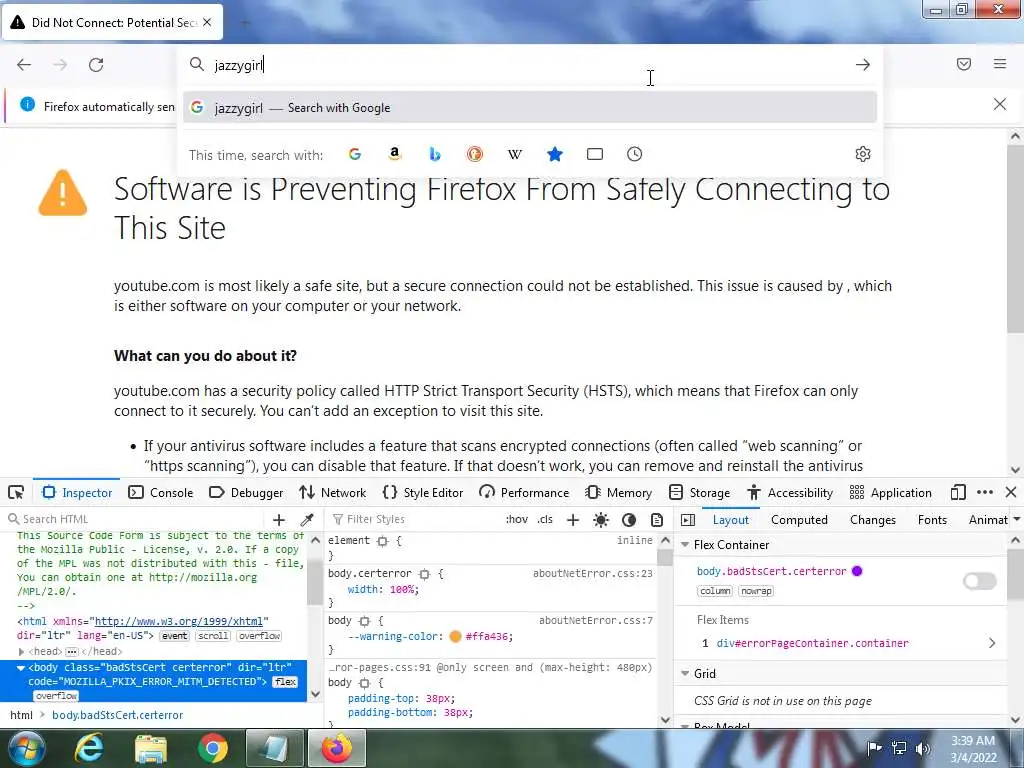Show more sidebar tabs dropdown arrow
The height and width of the screenshot is (768, 1024).
(x=1016, y=520)
